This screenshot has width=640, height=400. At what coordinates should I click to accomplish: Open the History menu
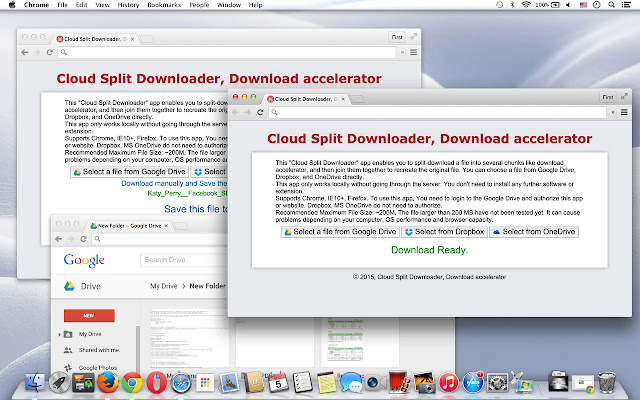coord(128,5)
